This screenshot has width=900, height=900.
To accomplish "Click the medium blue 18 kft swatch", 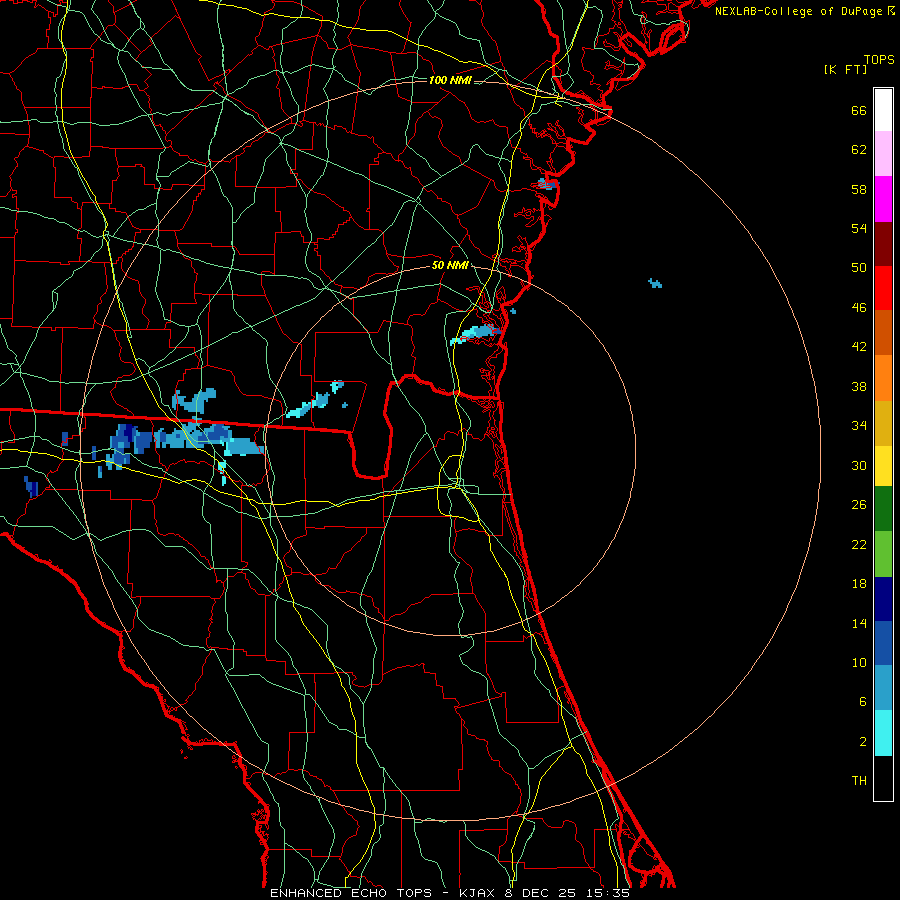I will point(883,643).
